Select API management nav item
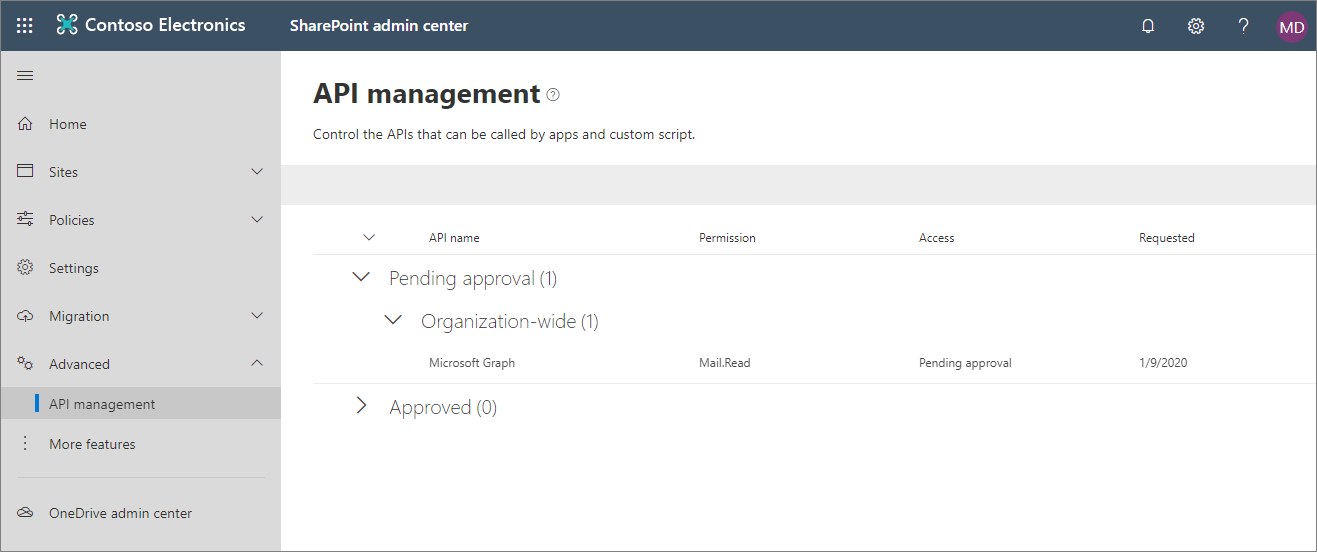1317x552 pixels. coord(140,404)
